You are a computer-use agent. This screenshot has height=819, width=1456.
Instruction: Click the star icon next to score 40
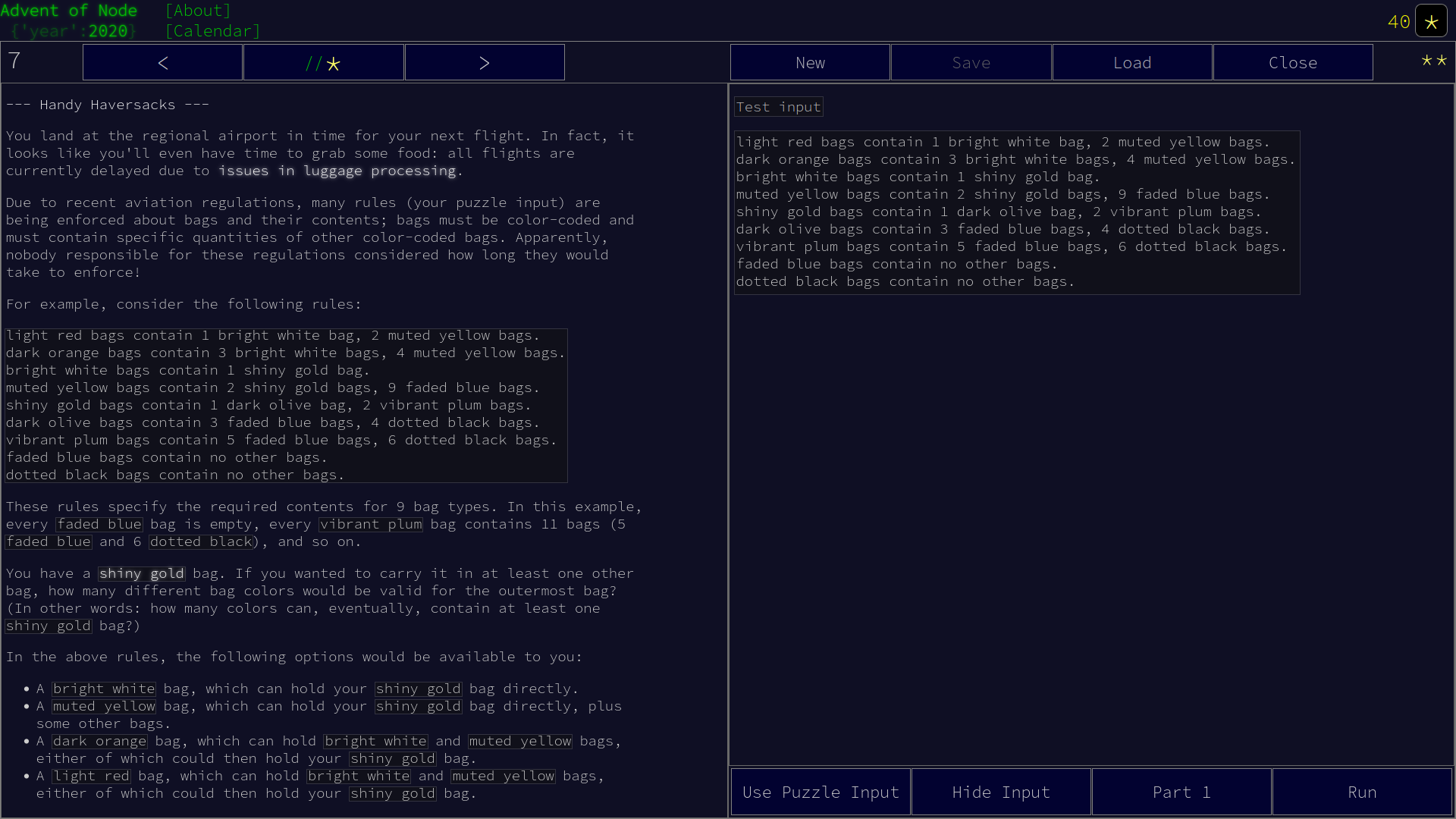1431,21
